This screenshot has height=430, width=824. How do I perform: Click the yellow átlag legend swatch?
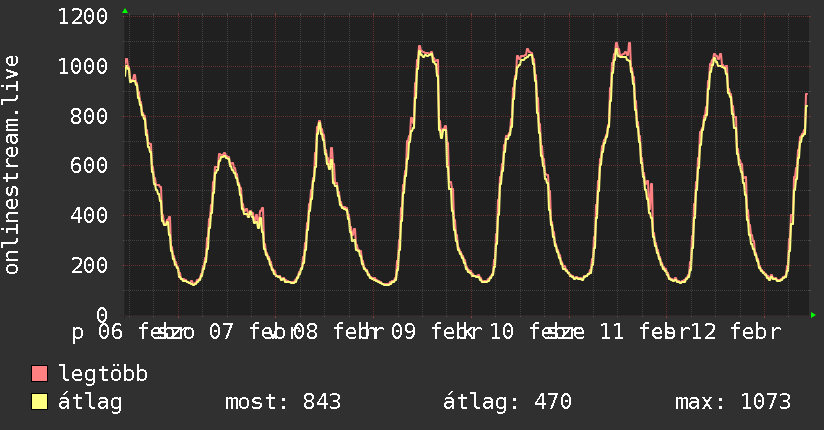pyautogui.click(x=40, y=402)
